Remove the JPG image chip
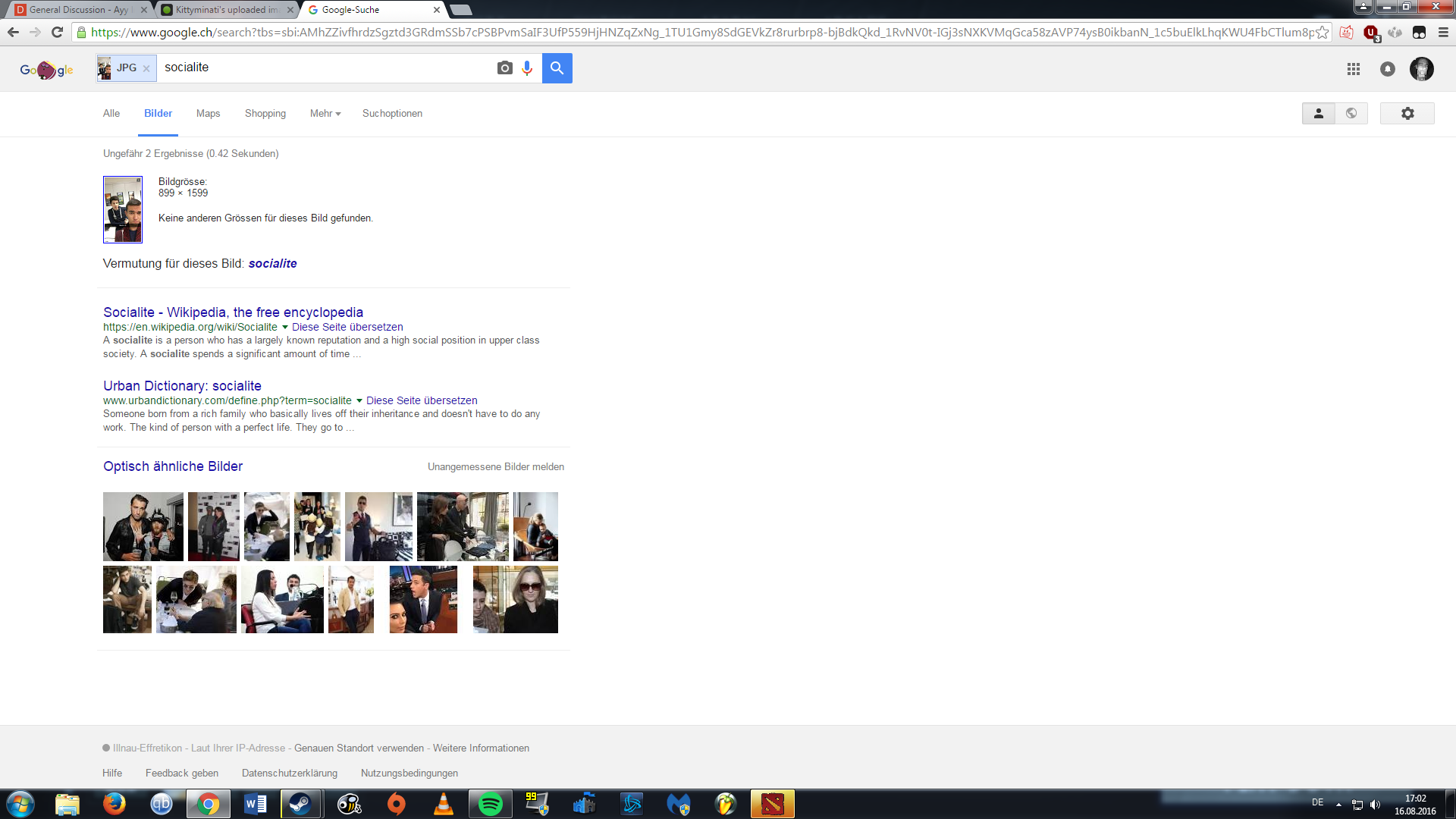The image size is (1456, 819). coord(146,68)
